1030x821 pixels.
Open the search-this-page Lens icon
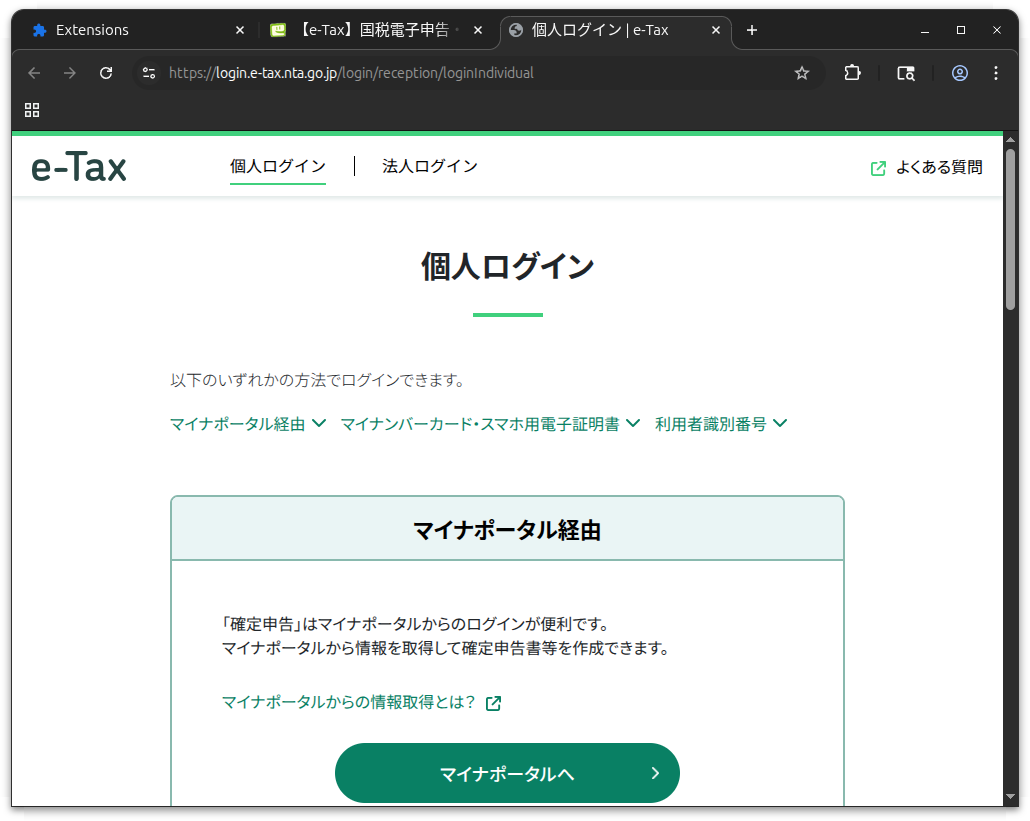(905, 73)
